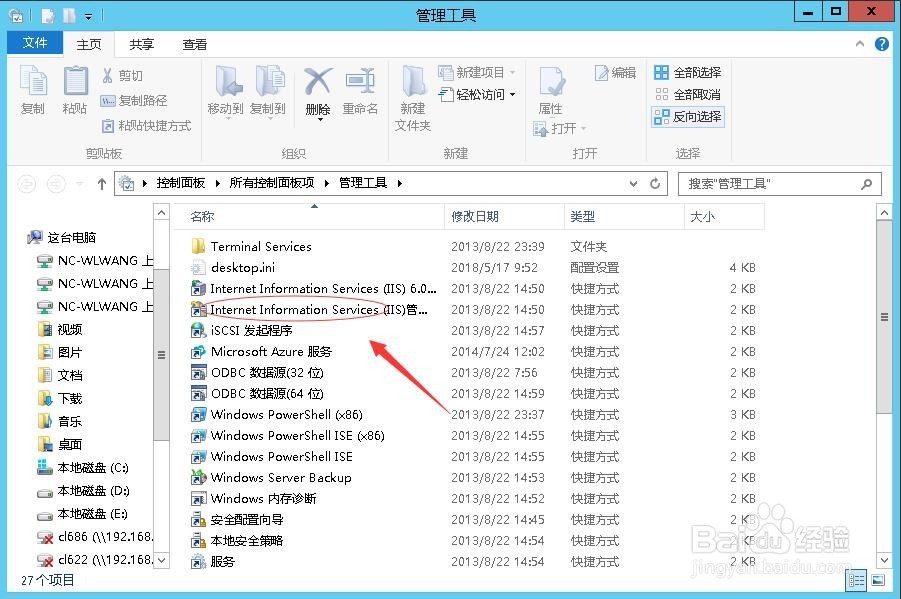
Task: Select 本地磁盘 (C:) in navigation pane
Action: (x=83, y=467)
